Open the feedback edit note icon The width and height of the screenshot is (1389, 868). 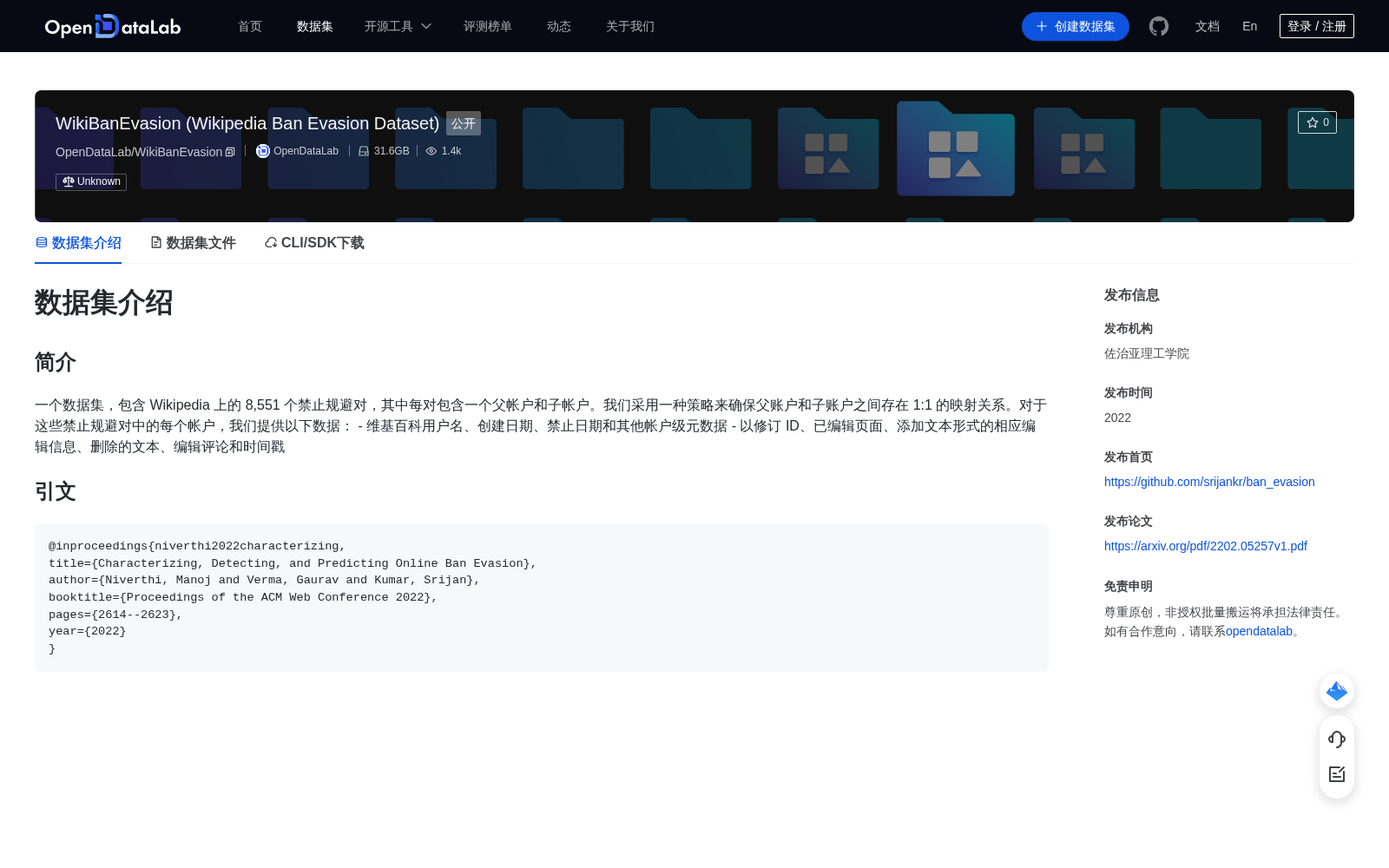(x=1337, y=774)
